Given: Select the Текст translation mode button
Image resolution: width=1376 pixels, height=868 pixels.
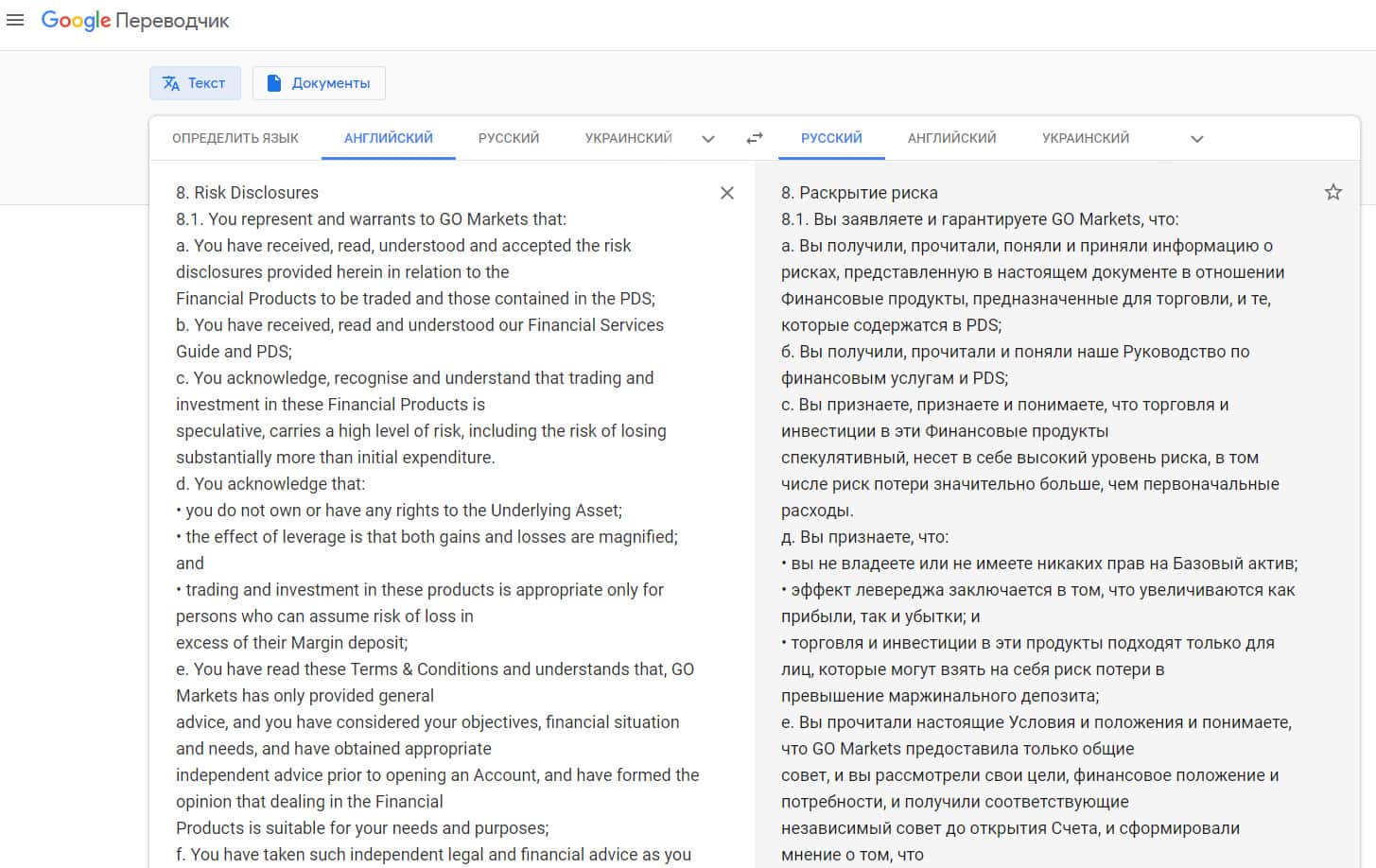Looking at the screenshot, I should (x=195, y=83).
